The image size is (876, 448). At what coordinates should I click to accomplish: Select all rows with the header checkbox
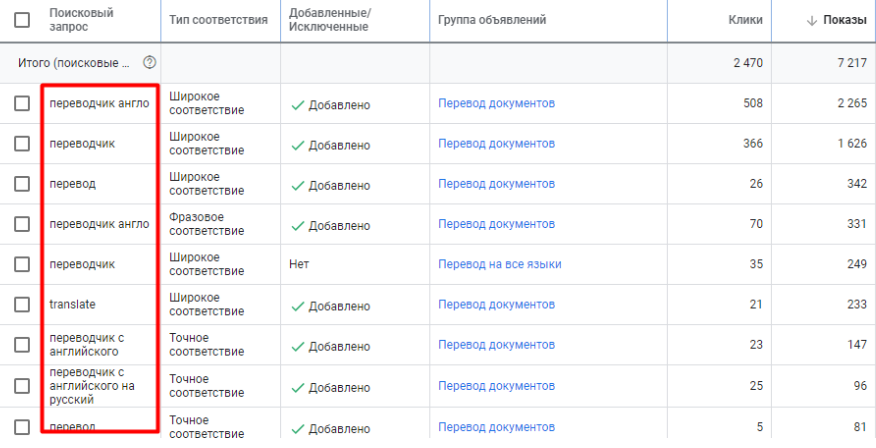(x=22, y=20)
